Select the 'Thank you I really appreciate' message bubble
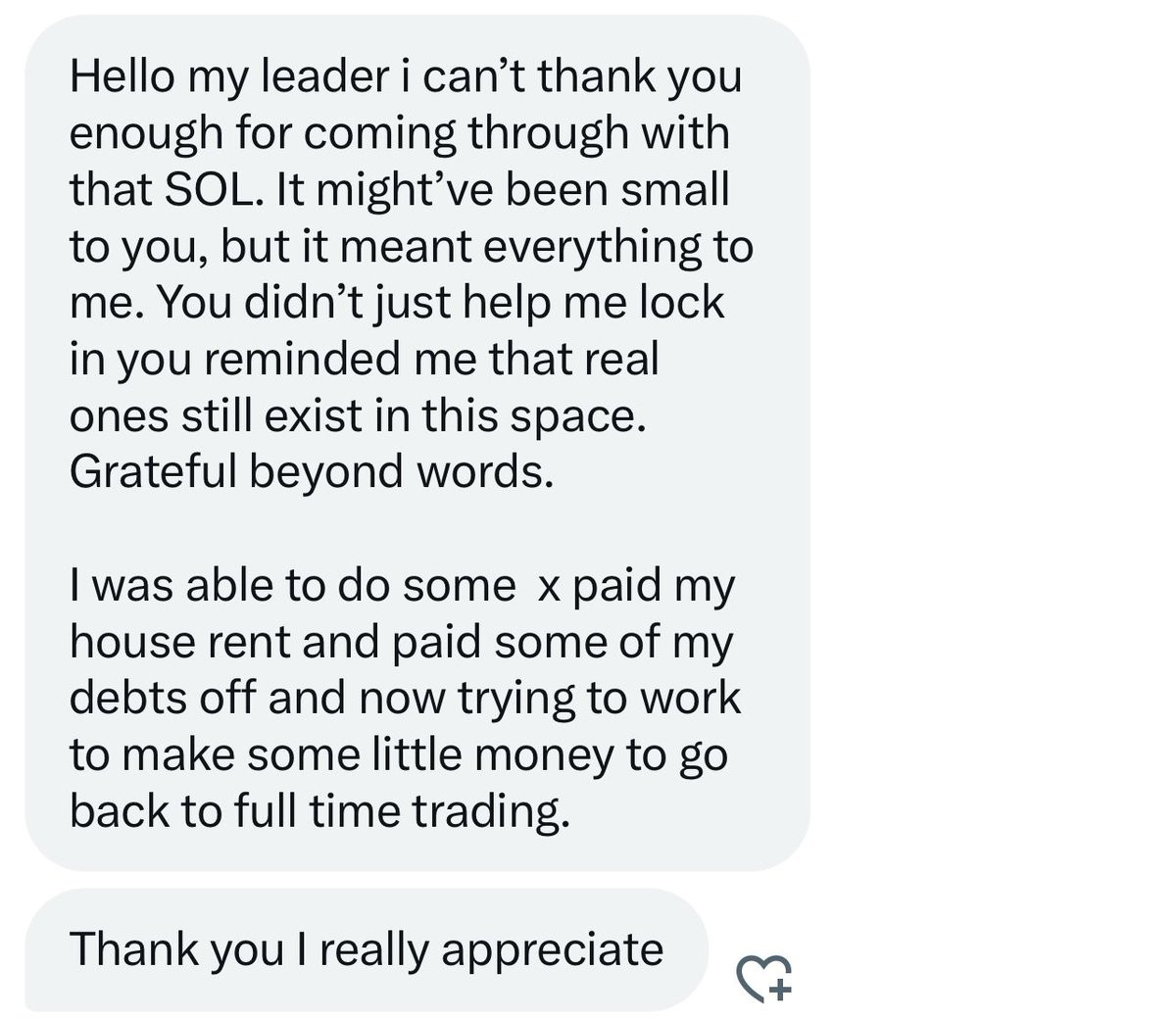This screenshot has height=1019, width=1176. [x=367, y=949]
